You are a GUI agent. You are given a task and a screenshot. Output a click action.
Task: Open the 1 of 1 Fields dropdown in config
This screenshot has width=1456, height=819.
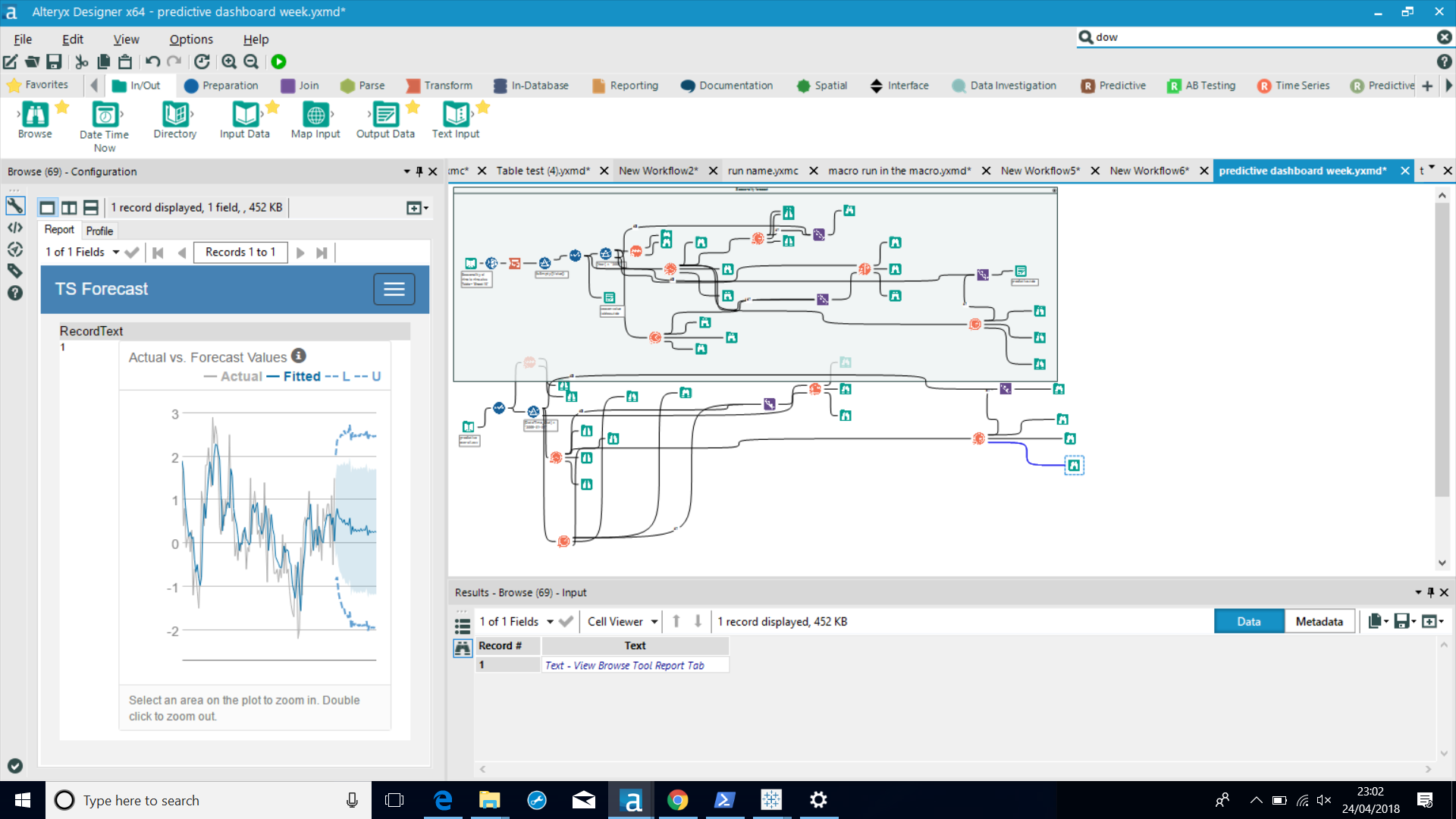(x=115, y=253)
